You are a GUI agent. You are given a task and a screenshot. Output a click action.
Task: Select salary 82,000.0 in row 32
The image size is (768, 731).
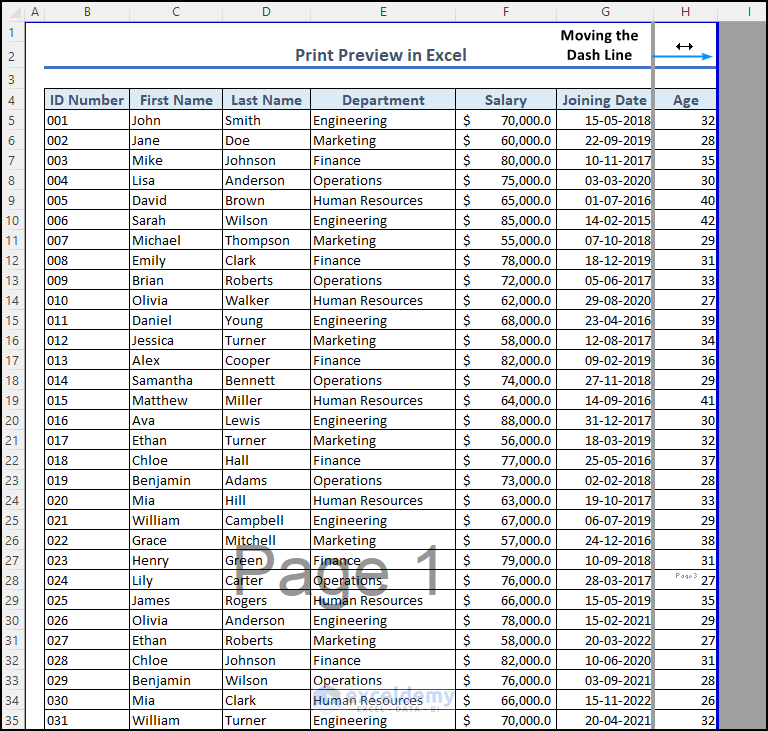(506, 661)
